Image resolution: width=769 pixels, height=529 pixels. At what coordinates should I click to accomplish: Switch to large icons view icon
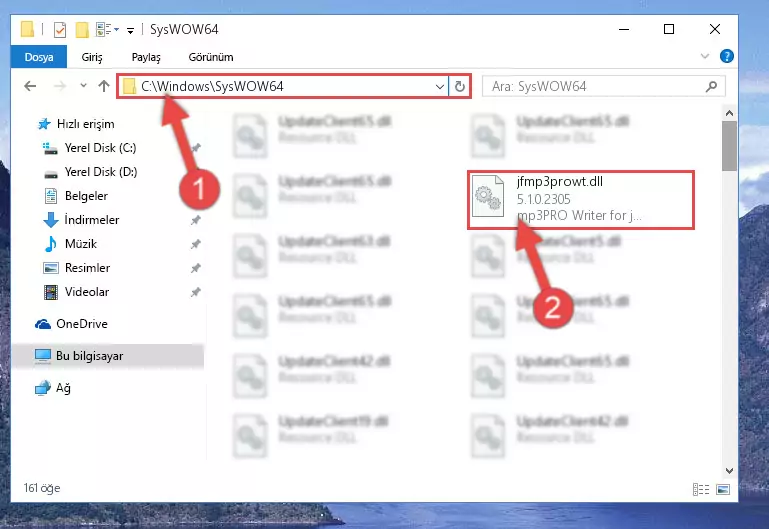click(723, 489)
